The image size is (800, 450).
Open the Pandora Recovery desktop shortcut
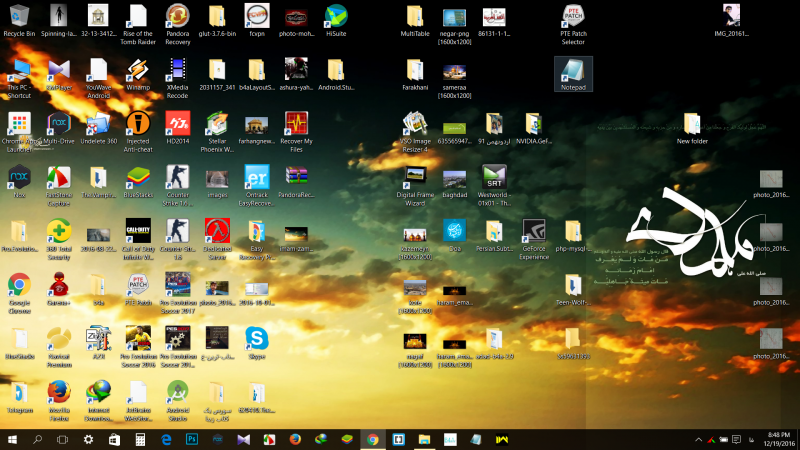tap(177, 16)
